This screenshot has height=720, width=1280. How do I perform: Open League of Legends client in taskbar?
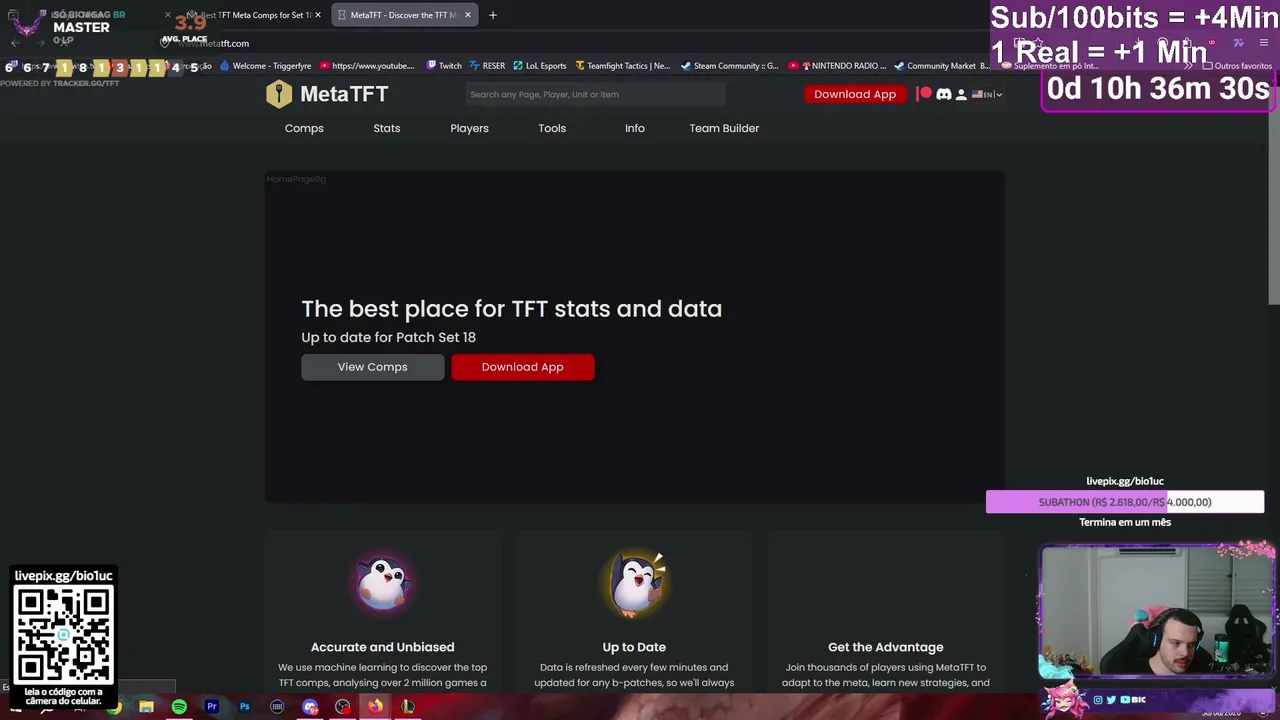[408, 707]
